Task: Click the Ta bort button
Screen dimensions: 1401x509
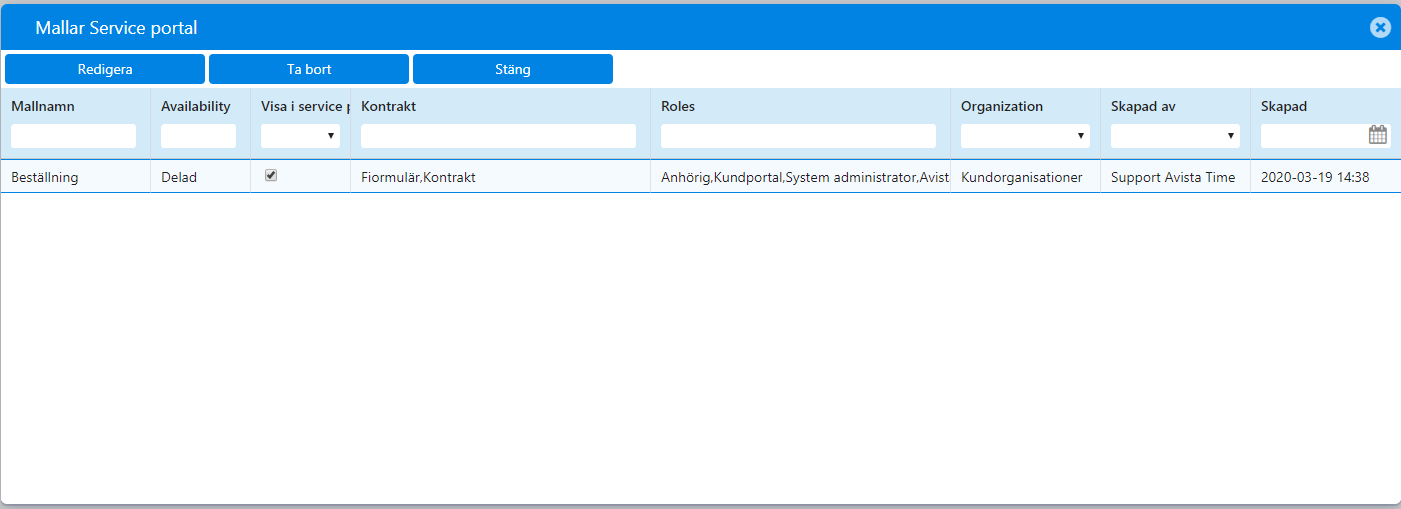Action: (x=309, y=69)
